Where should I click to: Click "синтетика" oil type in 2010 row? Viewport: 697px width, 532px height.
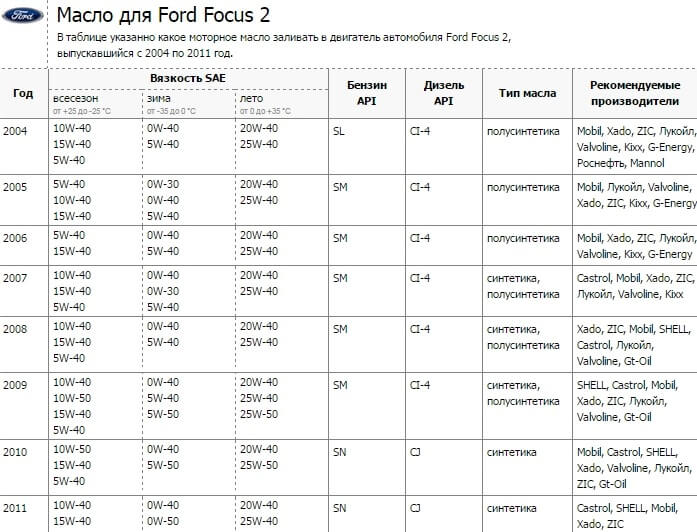512,450
